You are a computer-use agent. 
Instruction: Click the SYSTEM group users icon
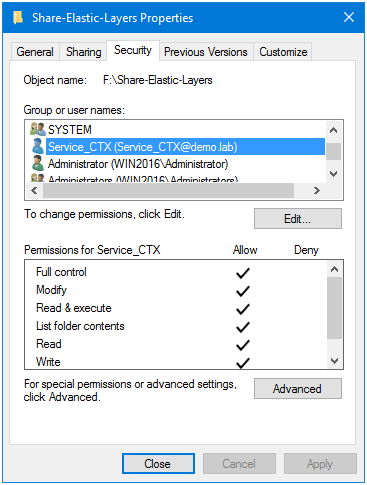tap(37, 129)
